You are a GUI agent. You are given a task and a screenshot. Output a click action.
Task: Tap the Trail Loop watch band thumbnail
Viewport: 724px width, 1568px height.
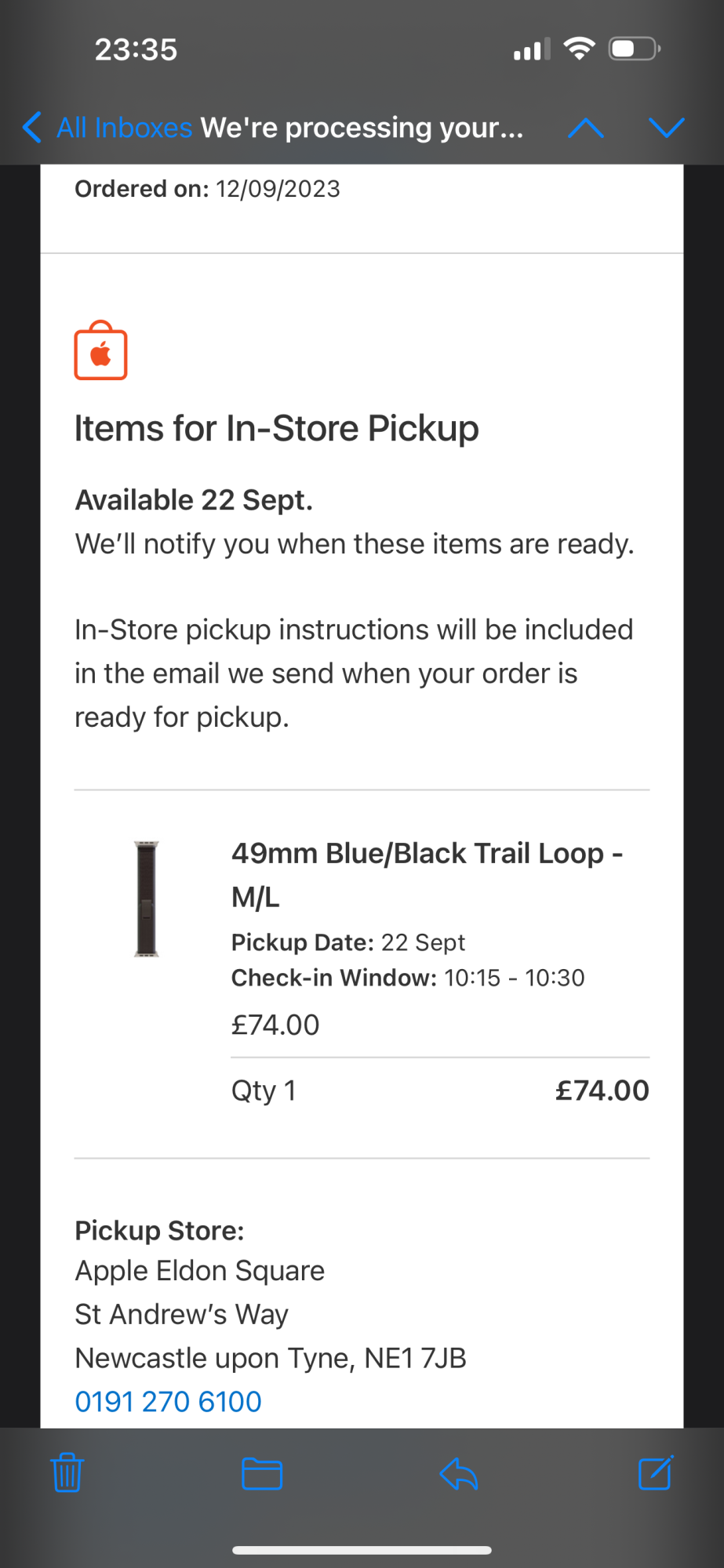[x=147, y=898]
